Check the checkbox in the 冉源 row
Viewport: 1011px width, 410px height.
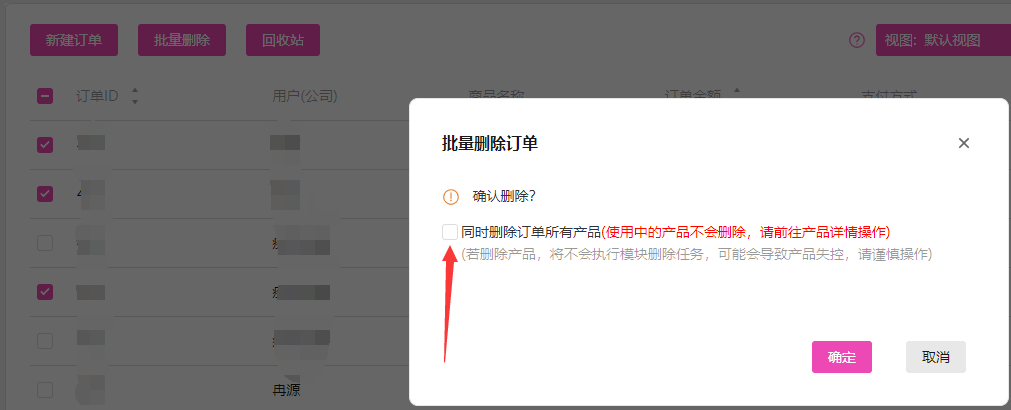45,390
